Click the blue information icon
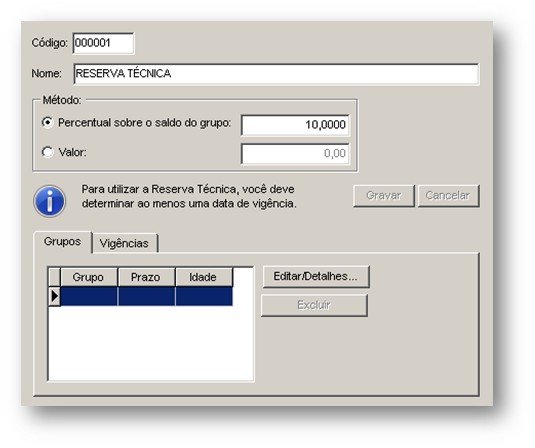This screenshot has height=448, width=535. (x=49, y=201)
